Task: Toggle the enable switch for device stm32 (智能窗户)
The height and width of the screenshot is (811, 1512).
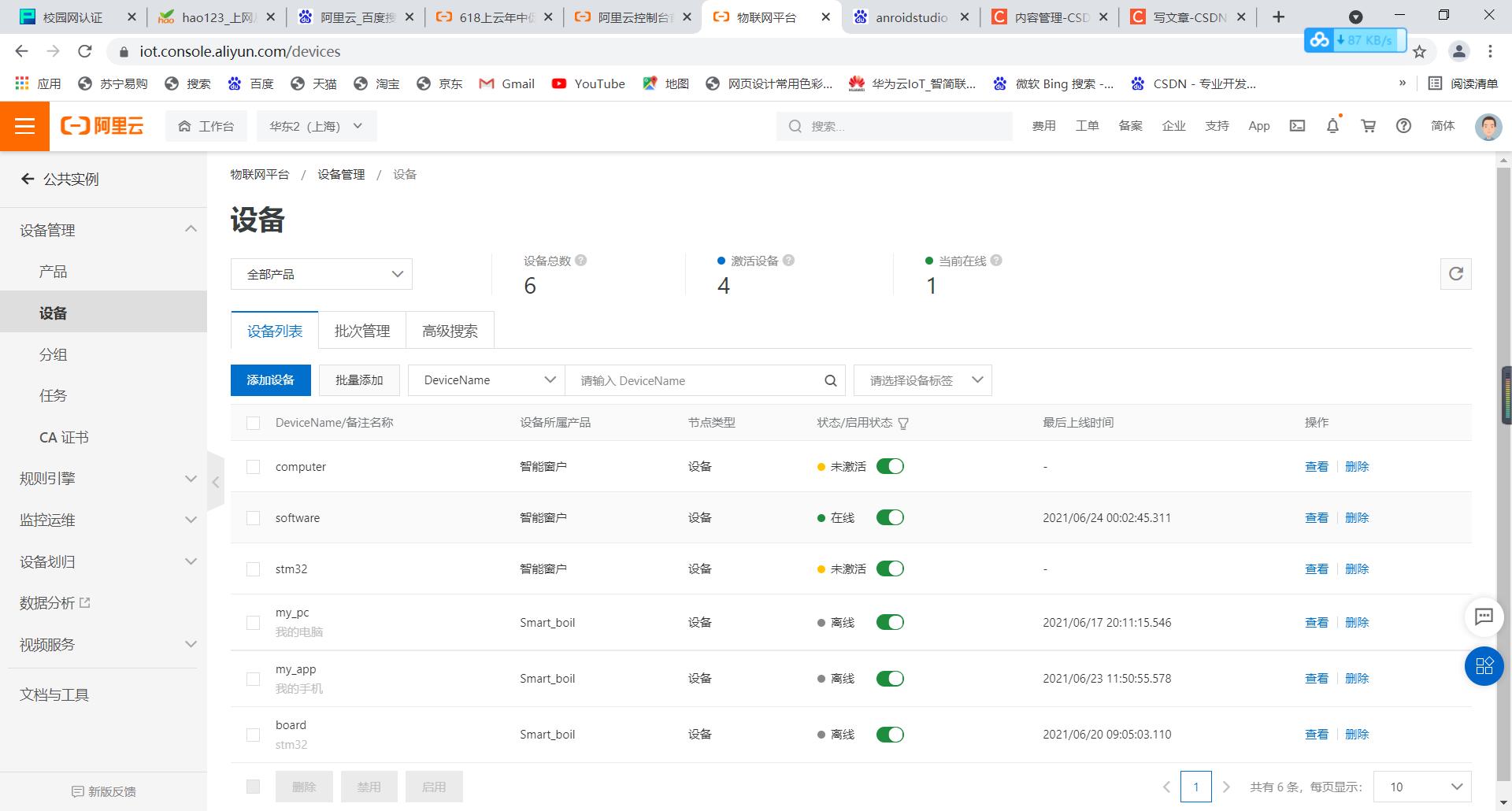Action: point(890,568)
